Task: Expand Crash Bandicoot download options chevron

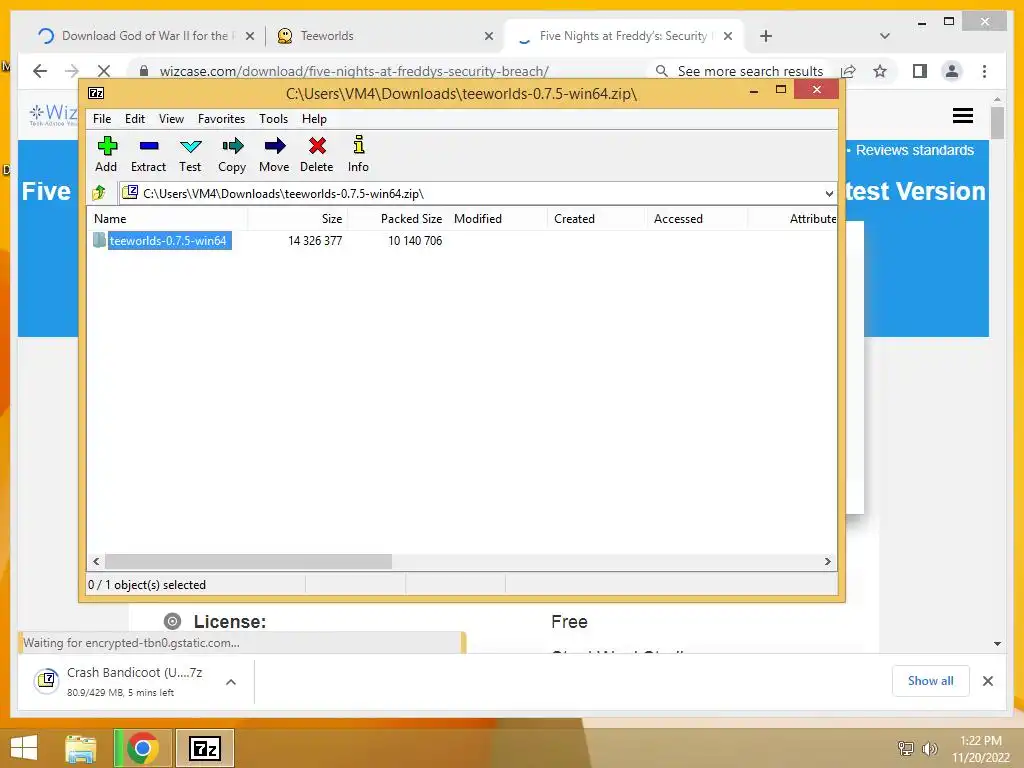Action: pos(231,682)
